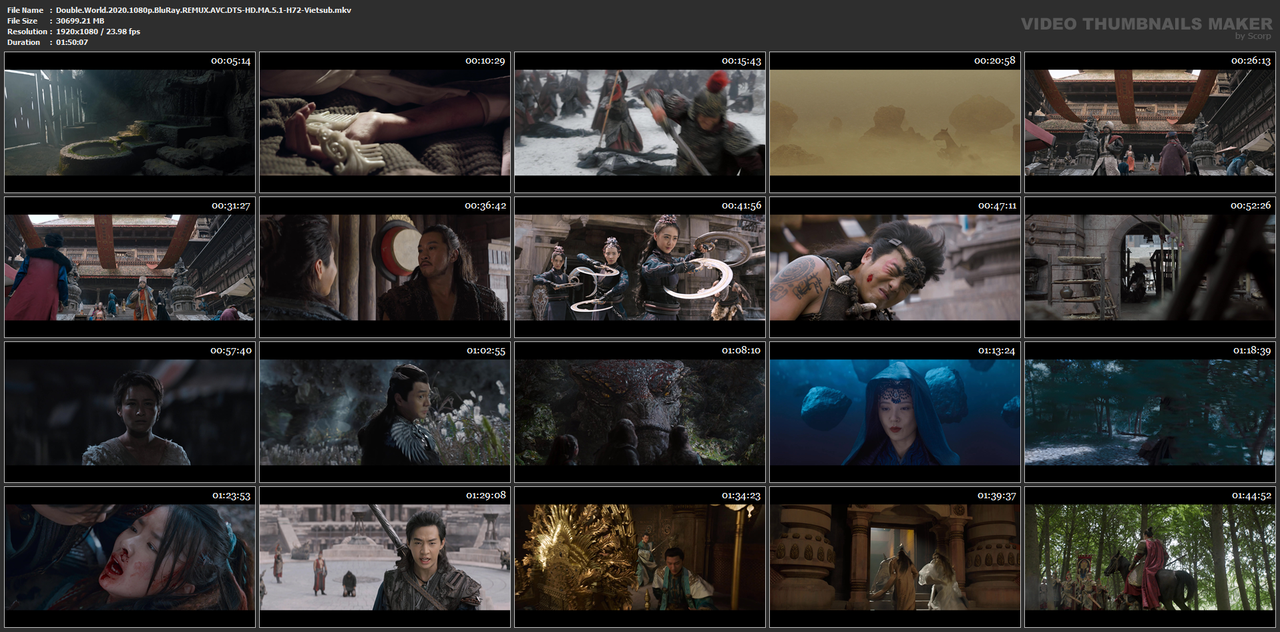Select the dark portrait frame at 00:57:40

pyautogui.click(x=129, y=412)
